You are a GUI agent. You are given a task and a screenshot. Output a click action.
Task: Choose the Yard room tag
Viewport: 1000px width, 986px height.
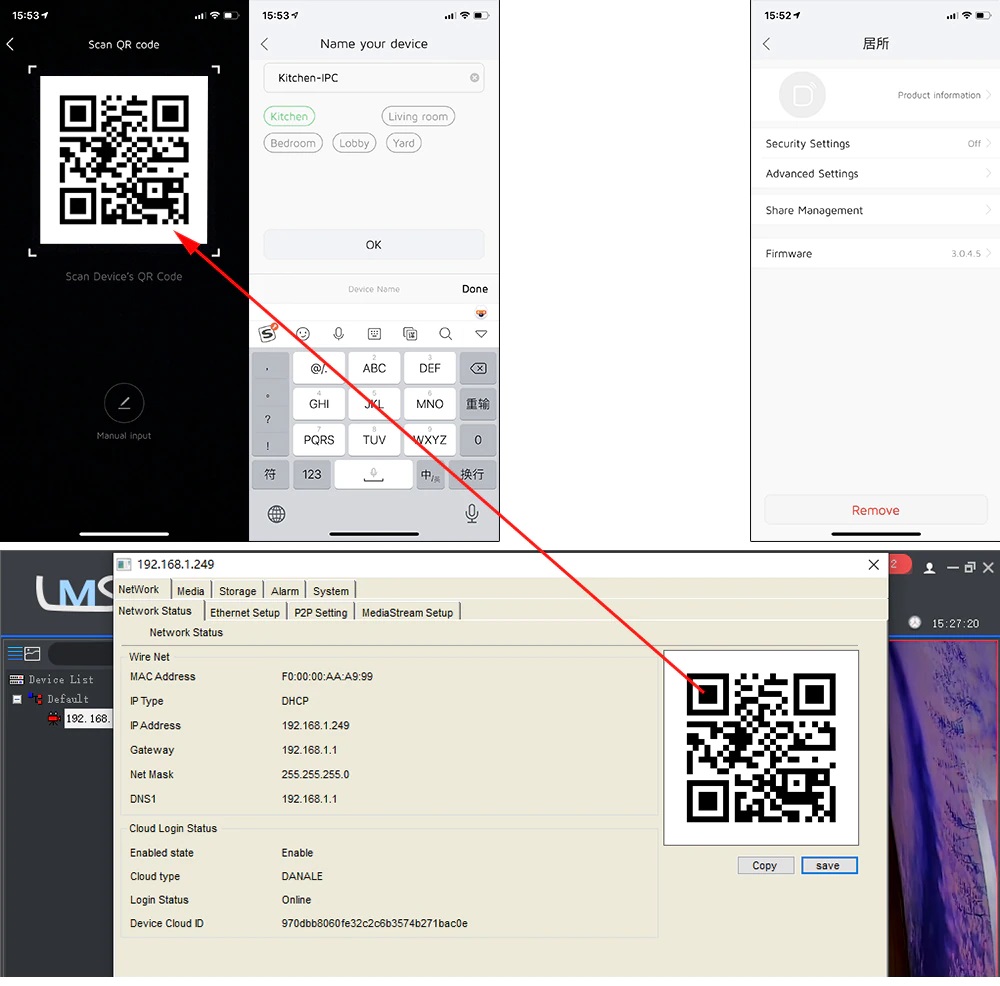click(404, 143)
